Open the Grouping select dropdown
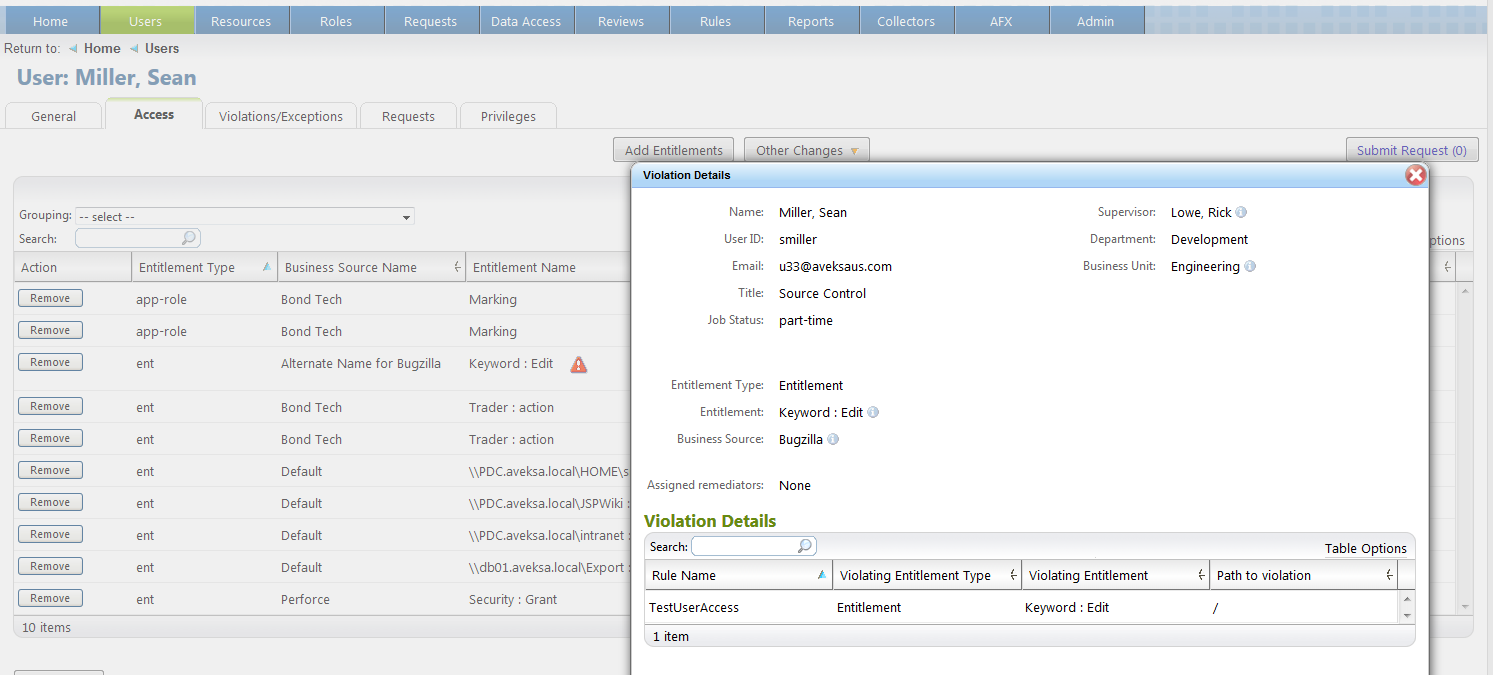Viewport: 1493px width, 675px height. click(x=245, y=217)
